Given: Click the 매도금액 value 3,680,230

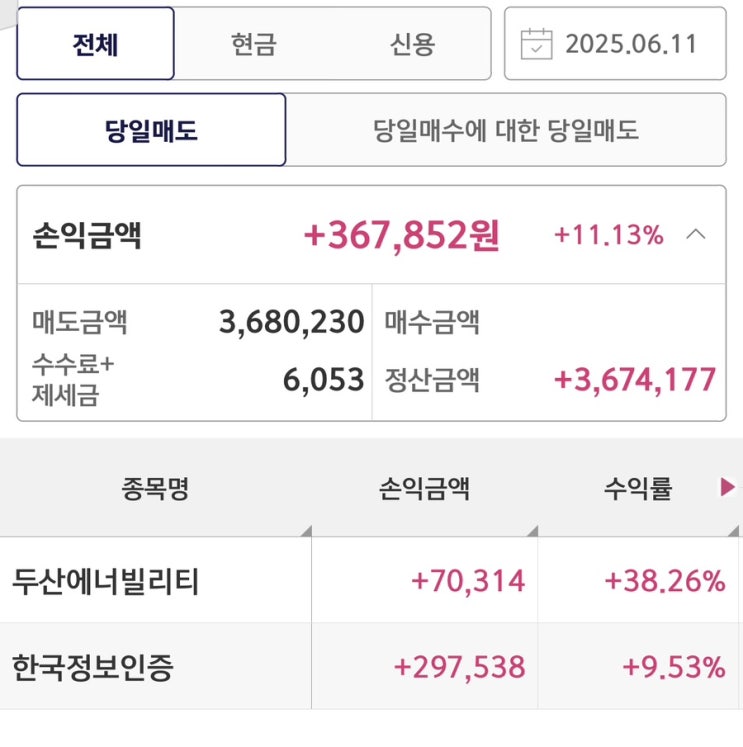Looking at the screenshot, I should [x=291, y=322].
